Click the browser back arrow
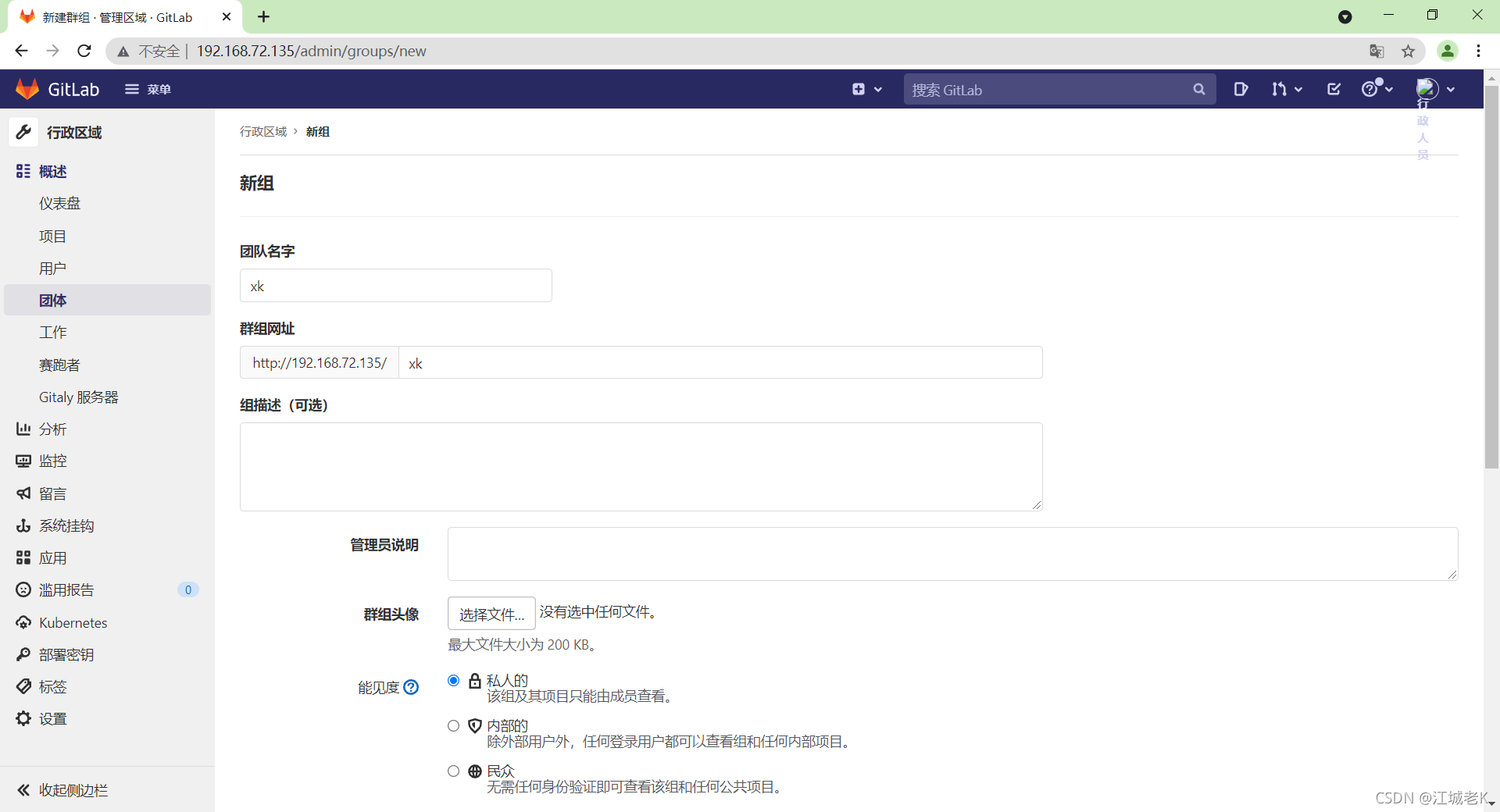Screen dimensions: 1500x812 (21, 51)
